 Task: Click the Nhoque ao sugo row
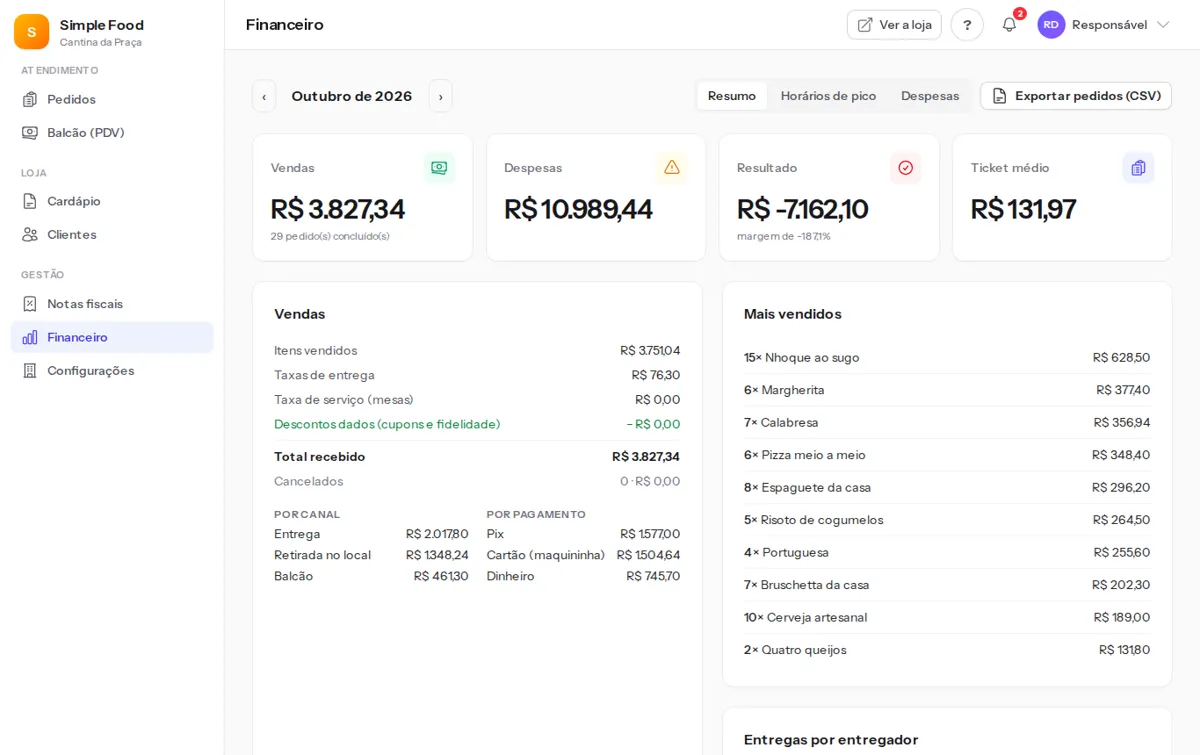pyautogui.click(x=947, y=358)
